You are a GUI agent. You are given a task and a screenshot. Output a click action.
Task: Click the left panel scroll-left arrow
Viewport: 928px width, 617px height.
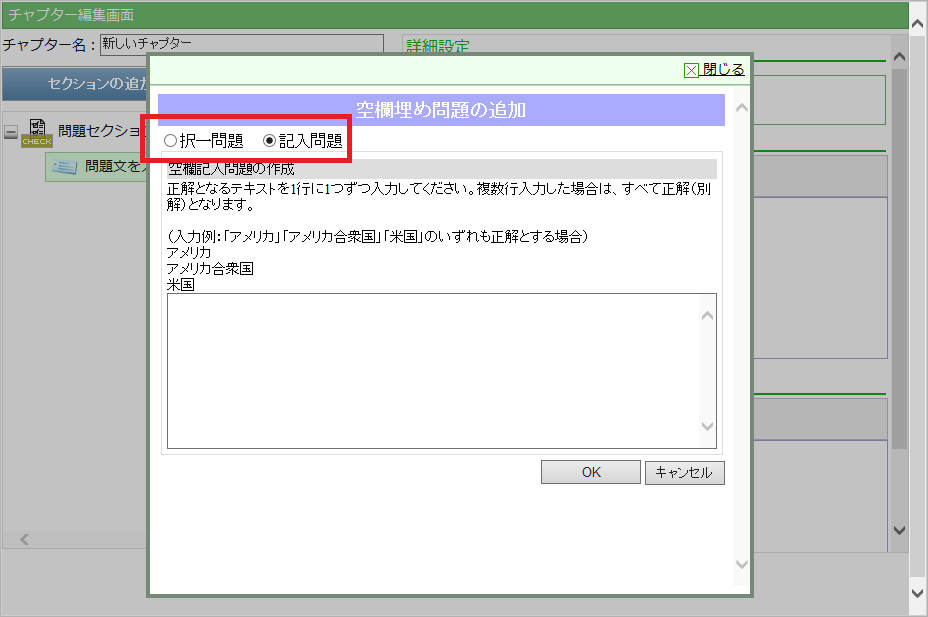point(24,540)
